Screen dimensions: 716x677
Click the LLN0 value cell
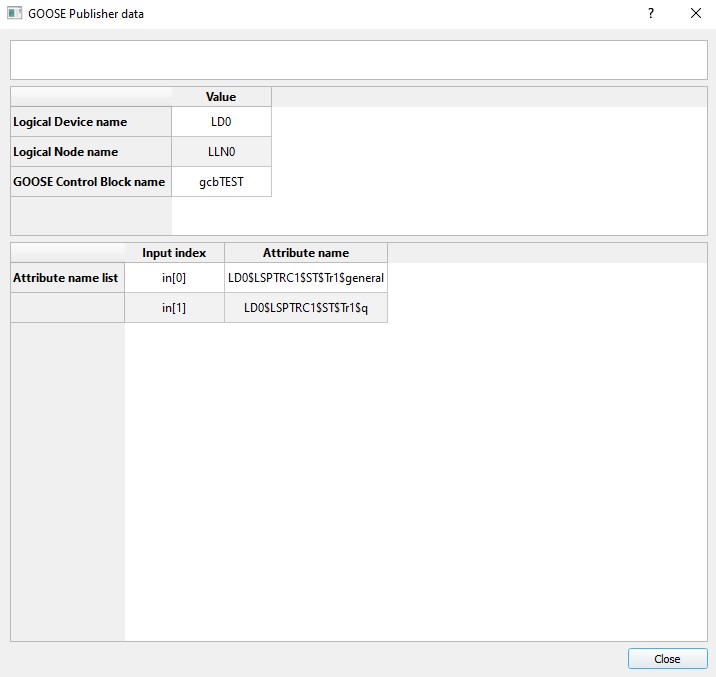click(x=221, y=152)
